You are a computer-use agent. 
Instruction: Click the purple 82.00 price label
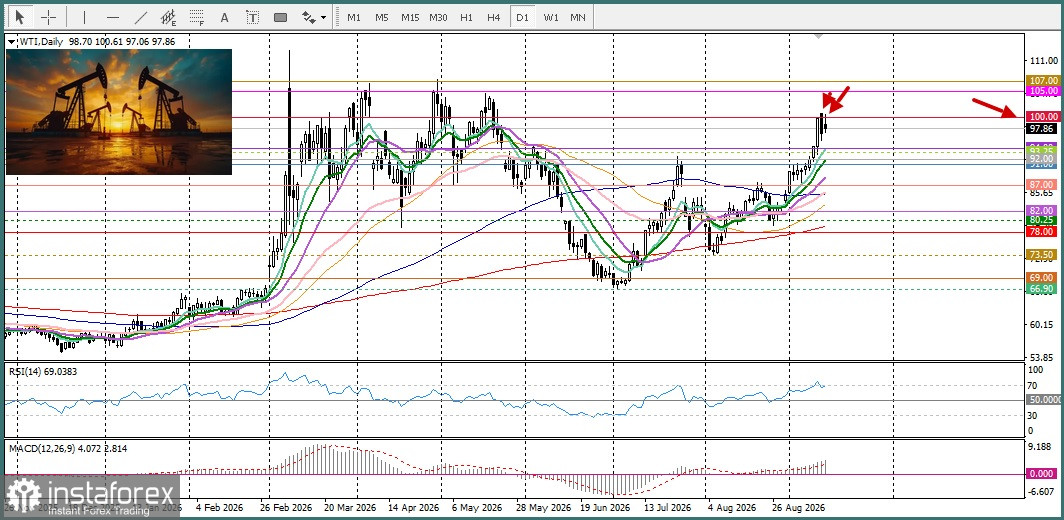pos(1043,211)
